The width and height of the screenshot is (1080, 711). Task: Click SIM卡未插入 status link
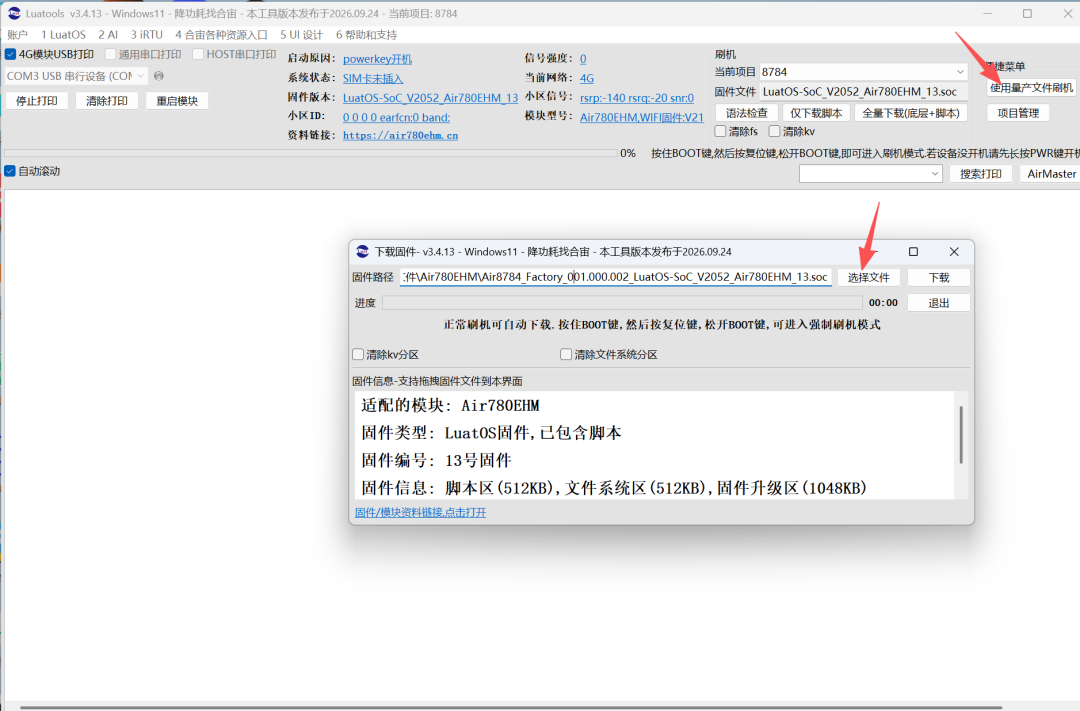pos(373,79)
